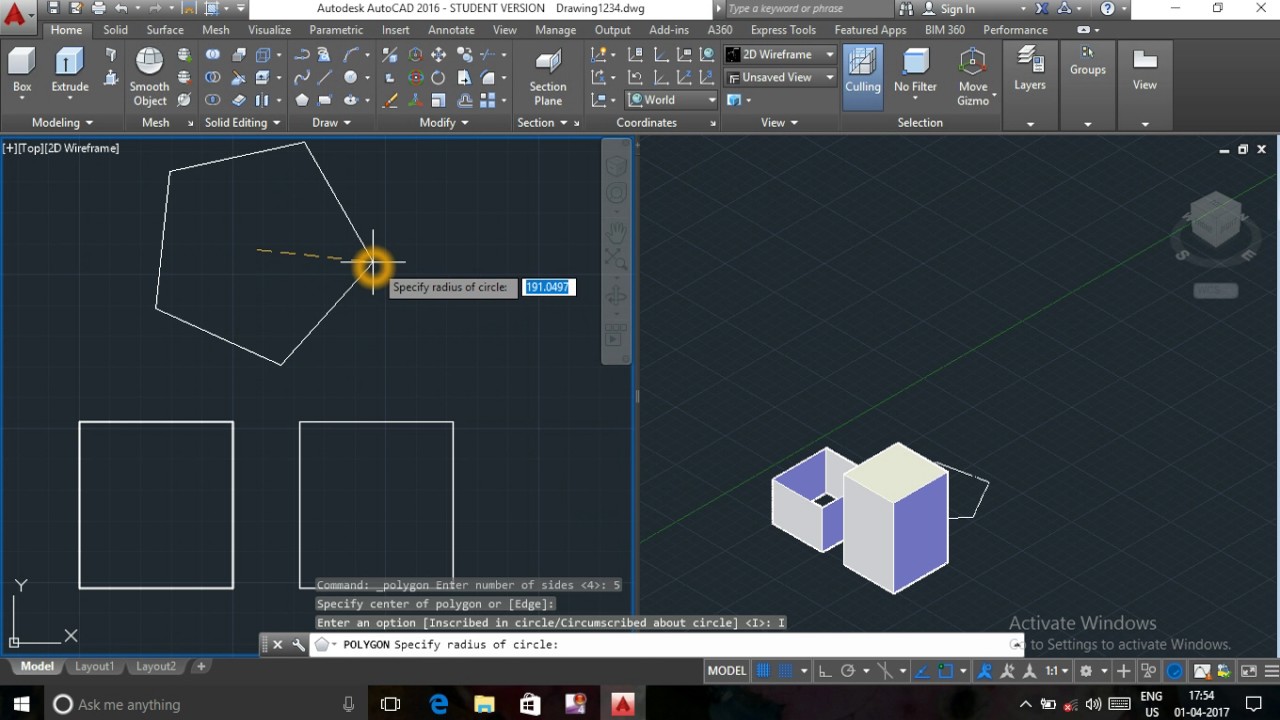Click the Smooth Object mesh tool
The width and height of the screenshot is (1280, 720).
149,77
